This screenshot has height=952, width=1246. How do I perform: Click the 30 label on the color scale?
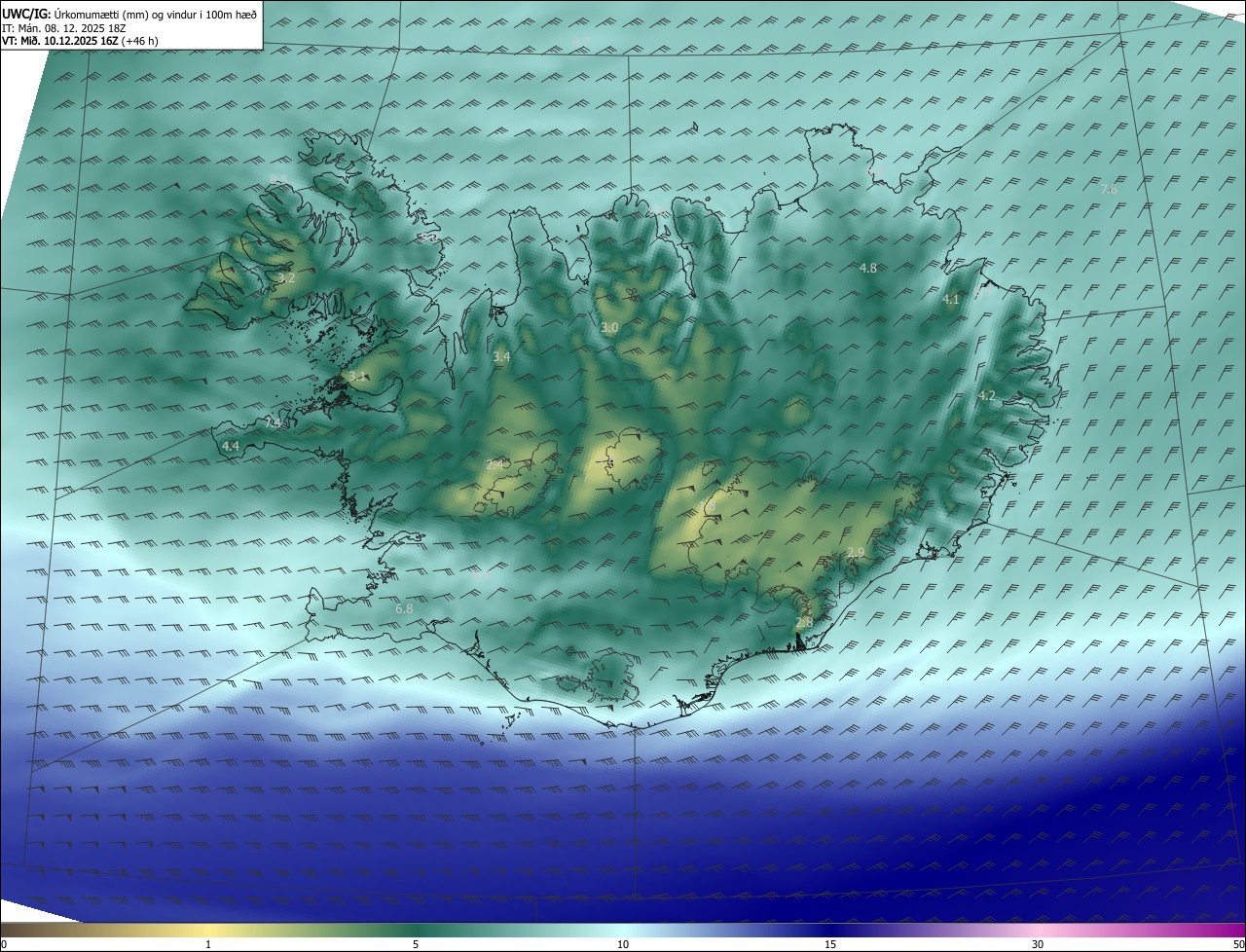[1038, 944]
